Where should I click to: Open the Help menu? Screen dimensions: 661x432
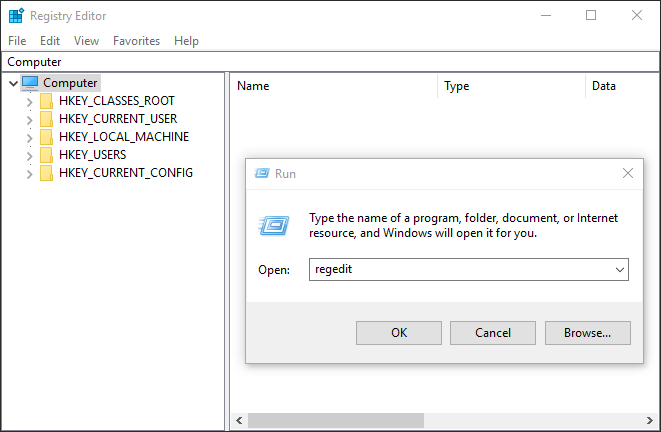point(186,41)
